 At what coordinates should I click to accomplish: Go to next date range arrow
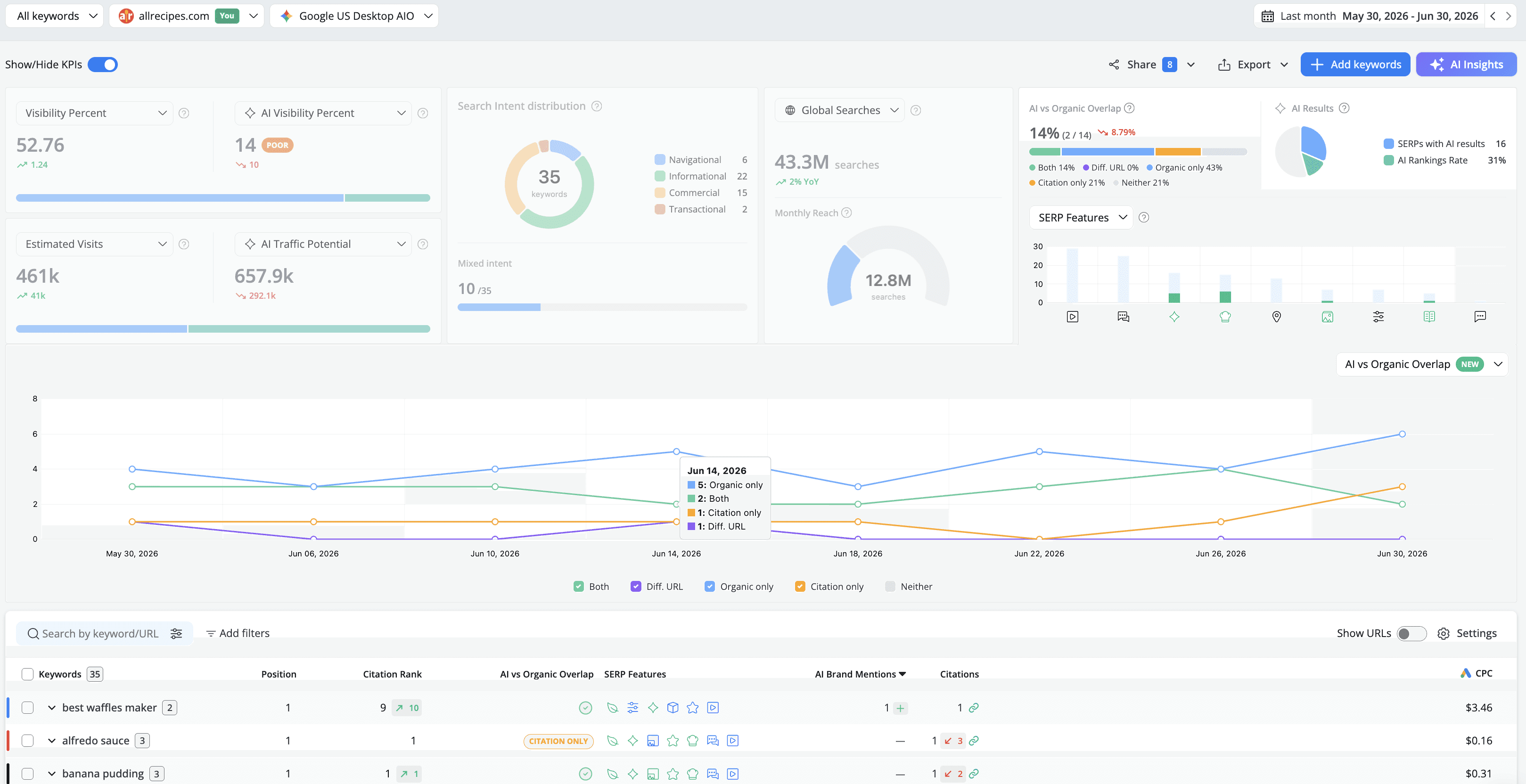coord(1508,16)
